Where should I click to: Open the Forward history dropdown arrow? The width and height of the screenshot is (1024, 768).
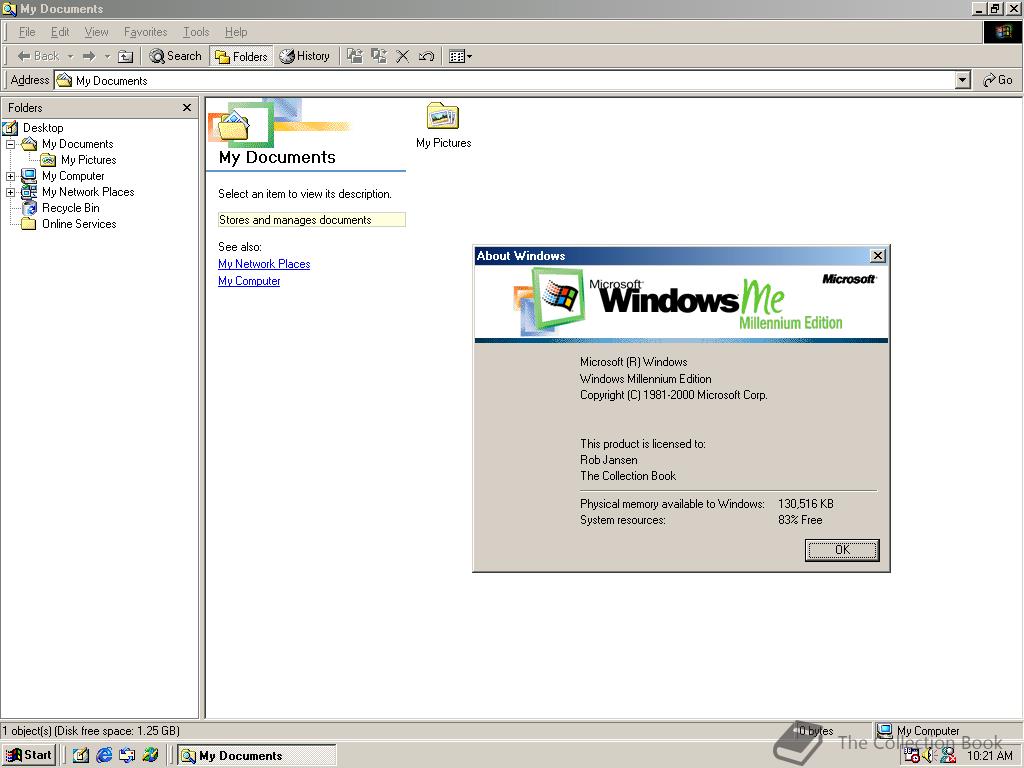pos(107,56)
